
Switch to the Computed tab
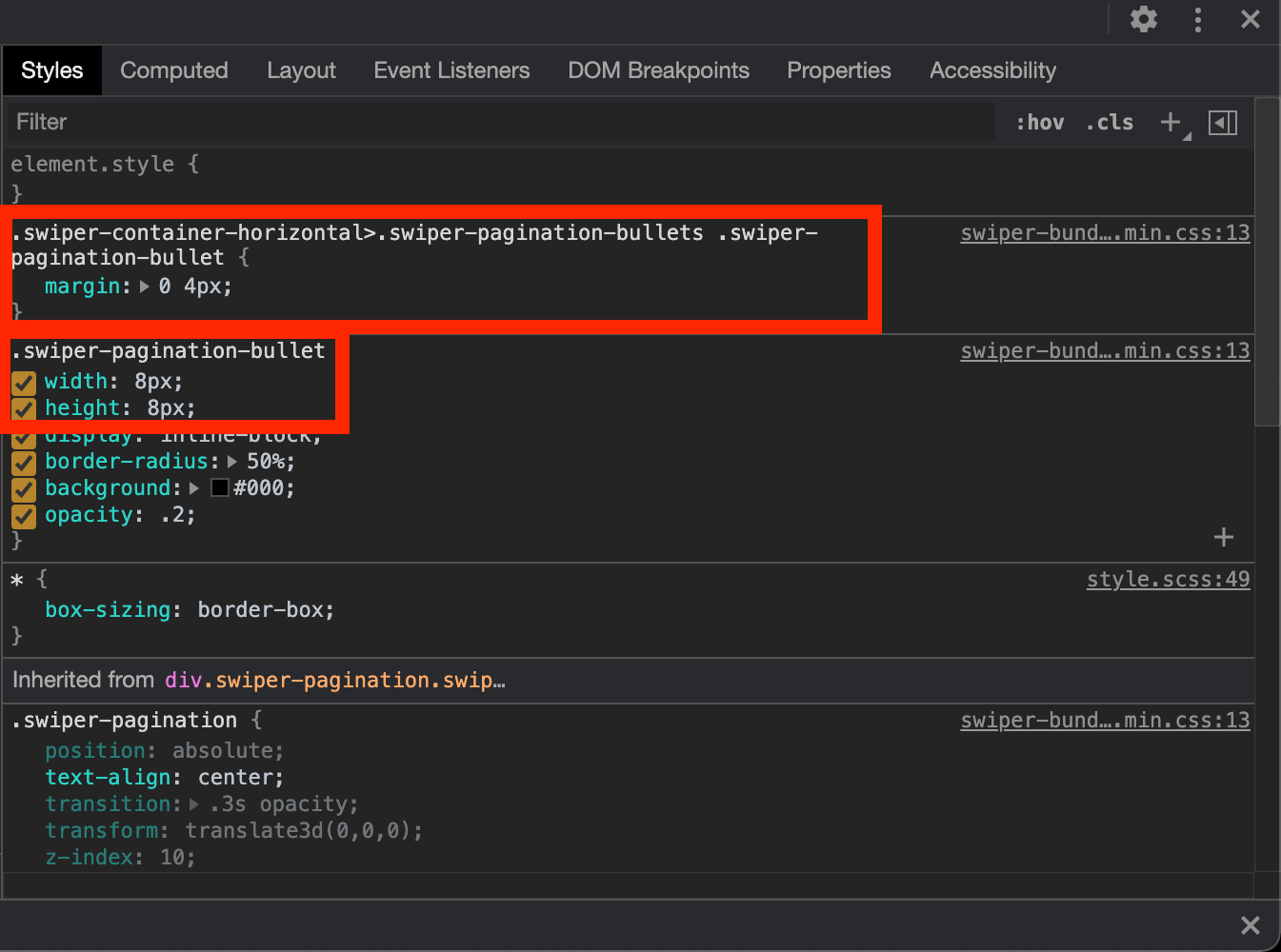(x=174, y=70)
